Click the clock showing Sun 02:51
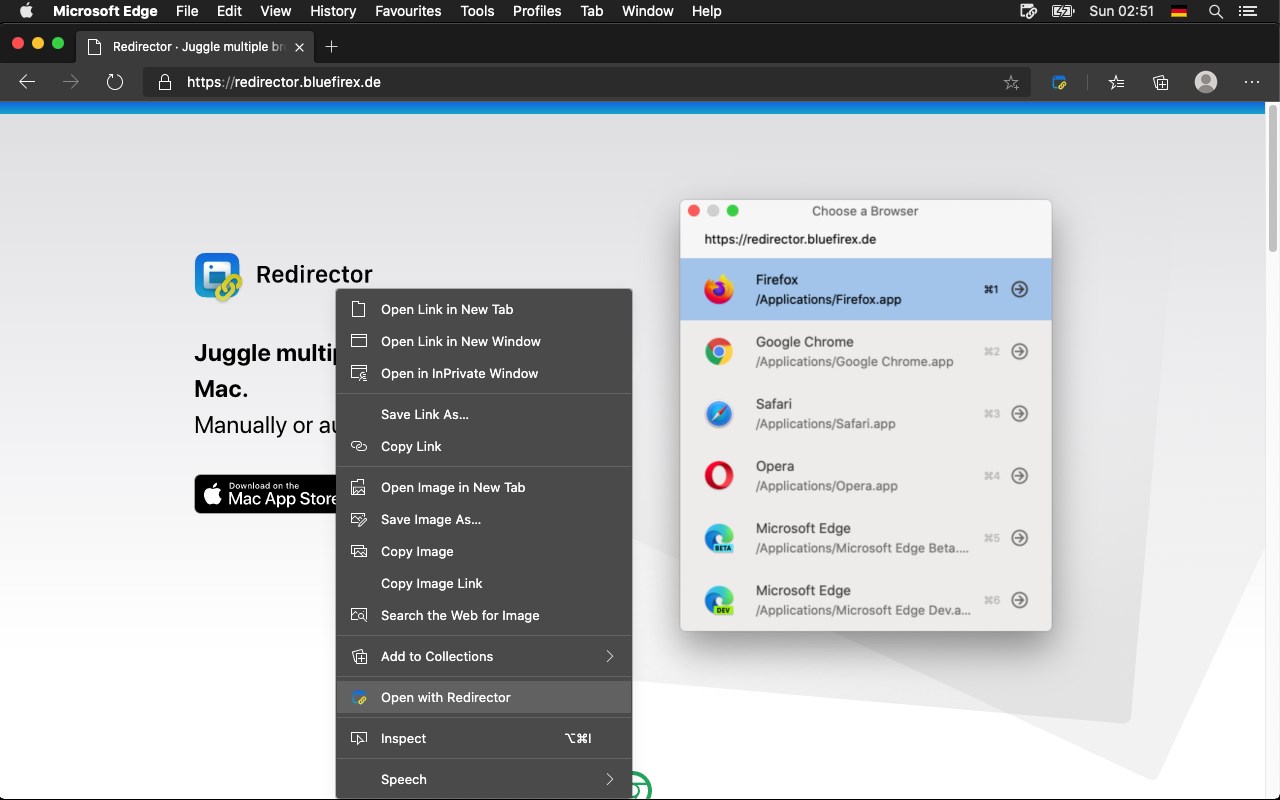The width and height of the screenshot is (1280, 800). click(x=1122, y=11)
